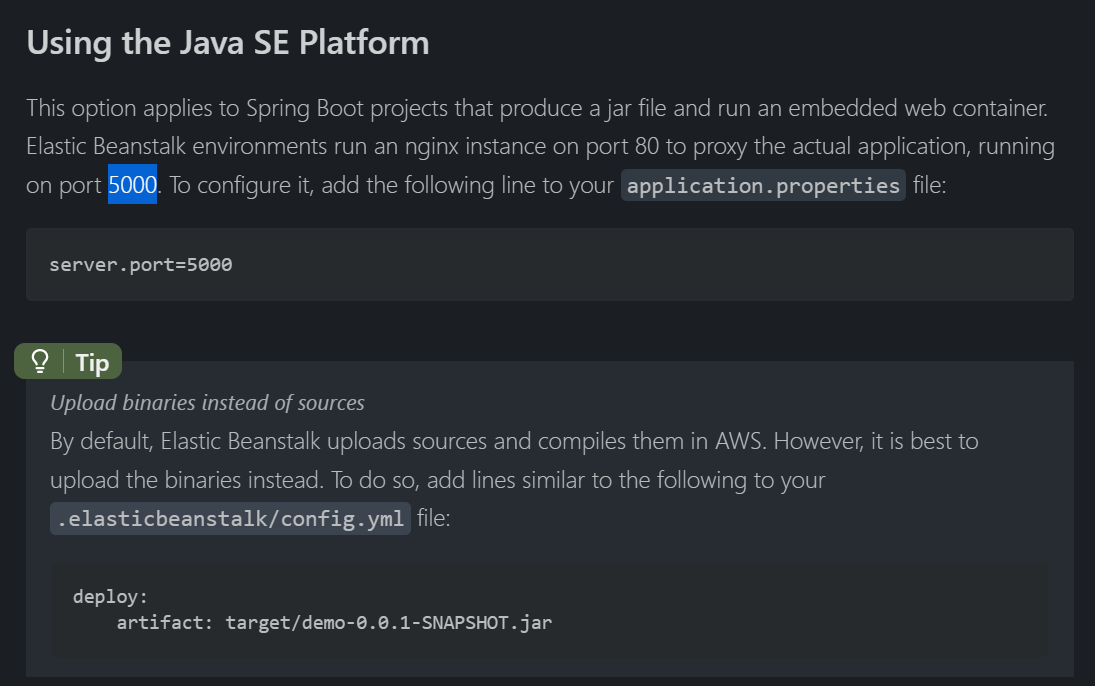This screenshot has height=686, width=1095.
Task: Click the italic 'Upload binaries instead of sources' title
Action: [x=207, y=403]
